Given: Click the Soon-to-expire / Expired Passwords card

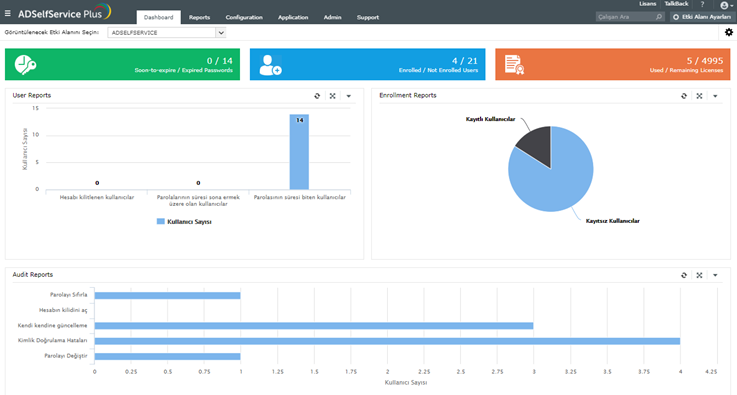Looking at the screenshot, I should [x=122, y=64].
